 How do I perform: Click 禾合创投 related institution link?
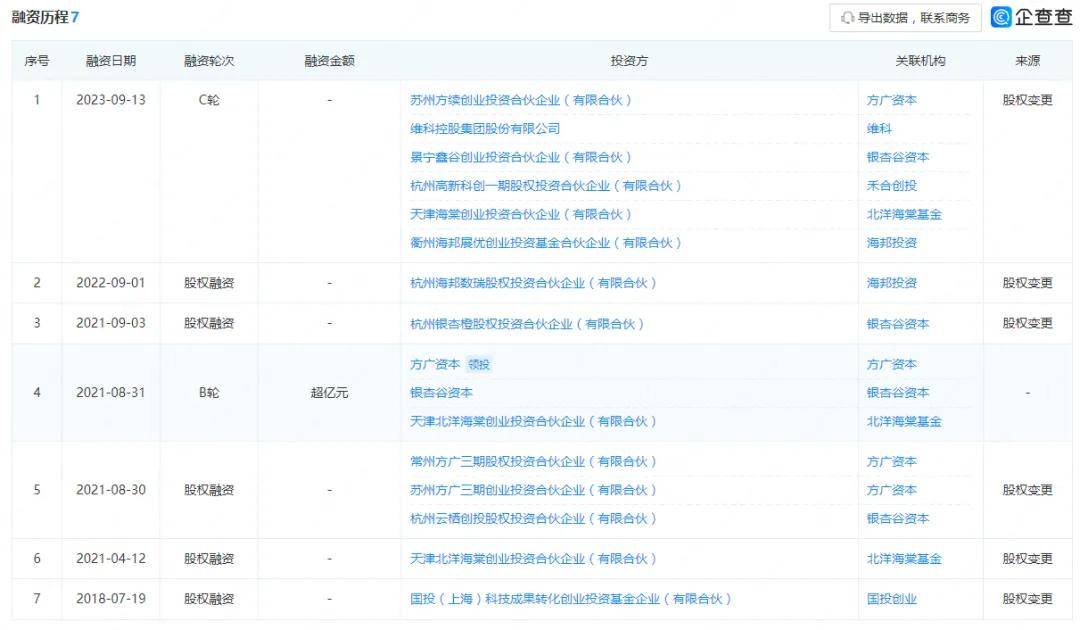[x=892, y=186]
